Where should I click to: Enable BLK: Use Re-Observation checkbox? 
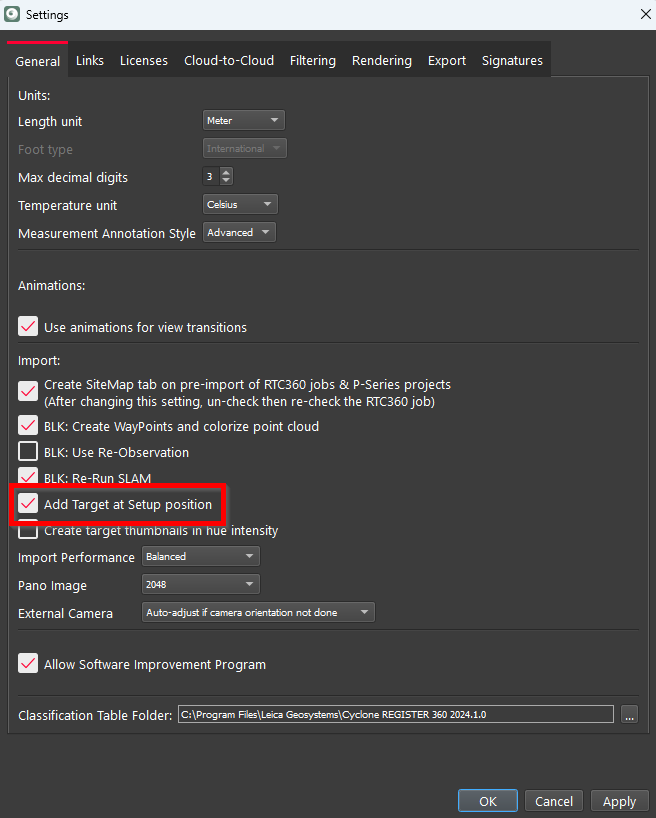28,452
